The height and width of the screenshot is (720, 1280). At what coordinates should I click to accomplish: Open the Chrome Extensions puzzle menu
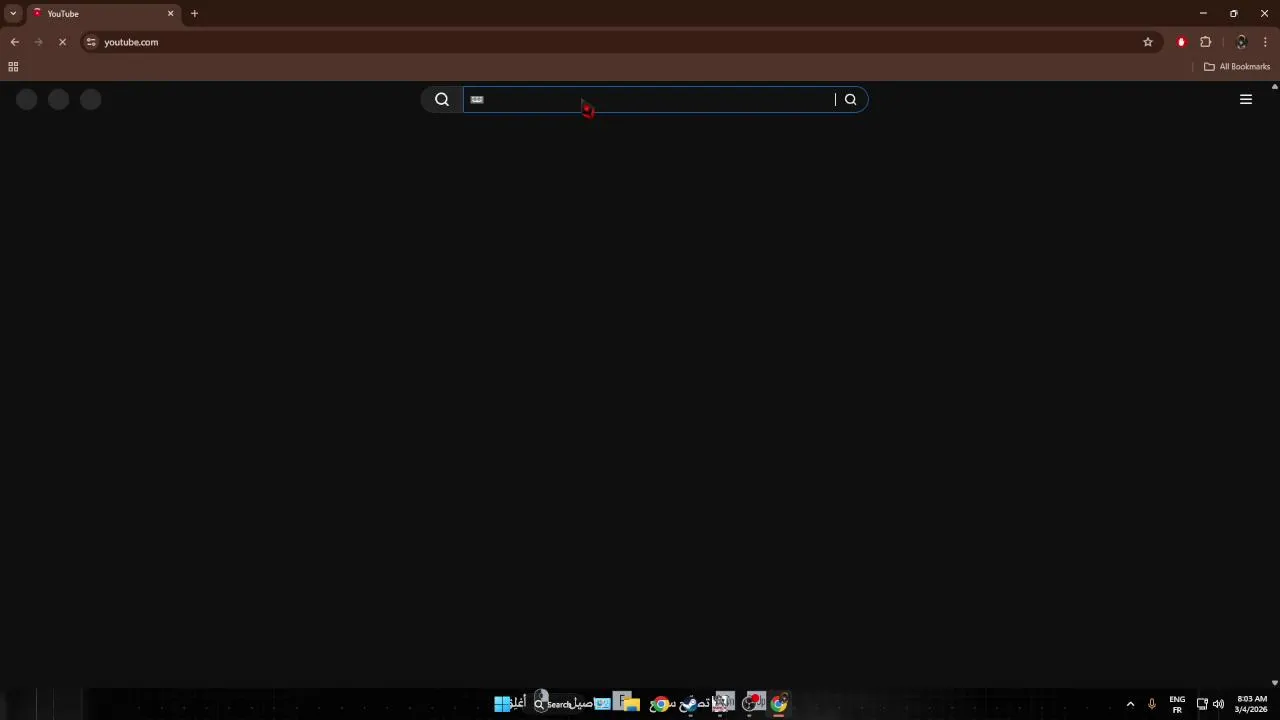tap(1206, 42)
